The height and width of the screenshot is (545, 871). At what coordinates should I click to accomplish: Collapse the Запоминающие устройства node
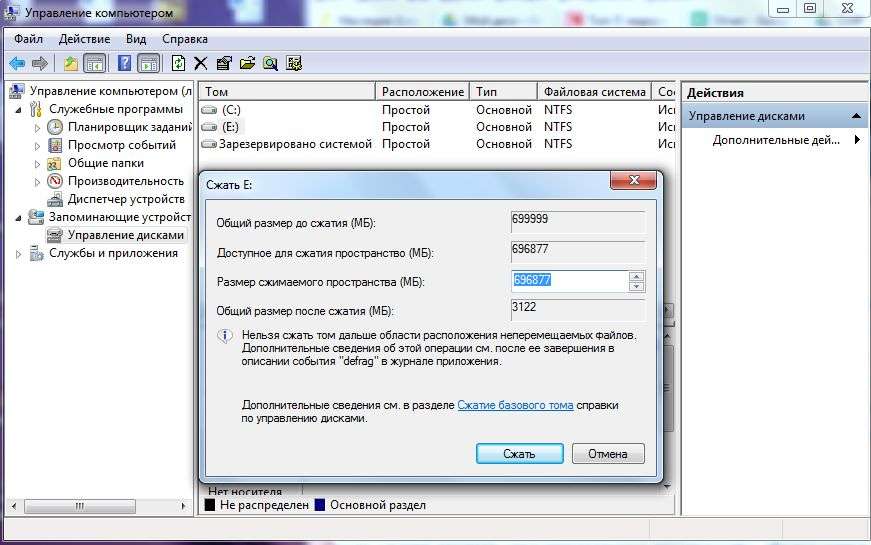(x=19, y=218)
